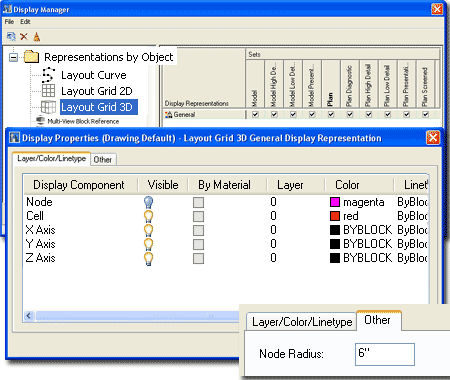Switch to the Other tab in Display Properties

tap(103, 160)
